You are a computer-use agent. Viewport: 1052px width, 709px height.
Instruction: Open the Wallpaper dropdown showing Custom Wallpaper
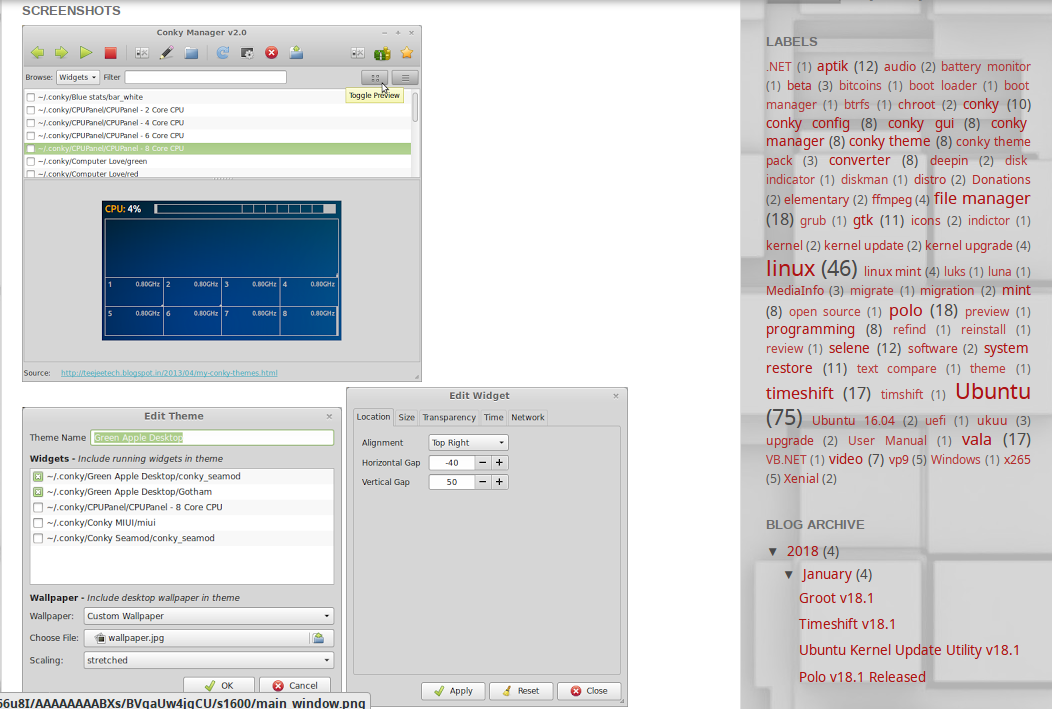209,616
